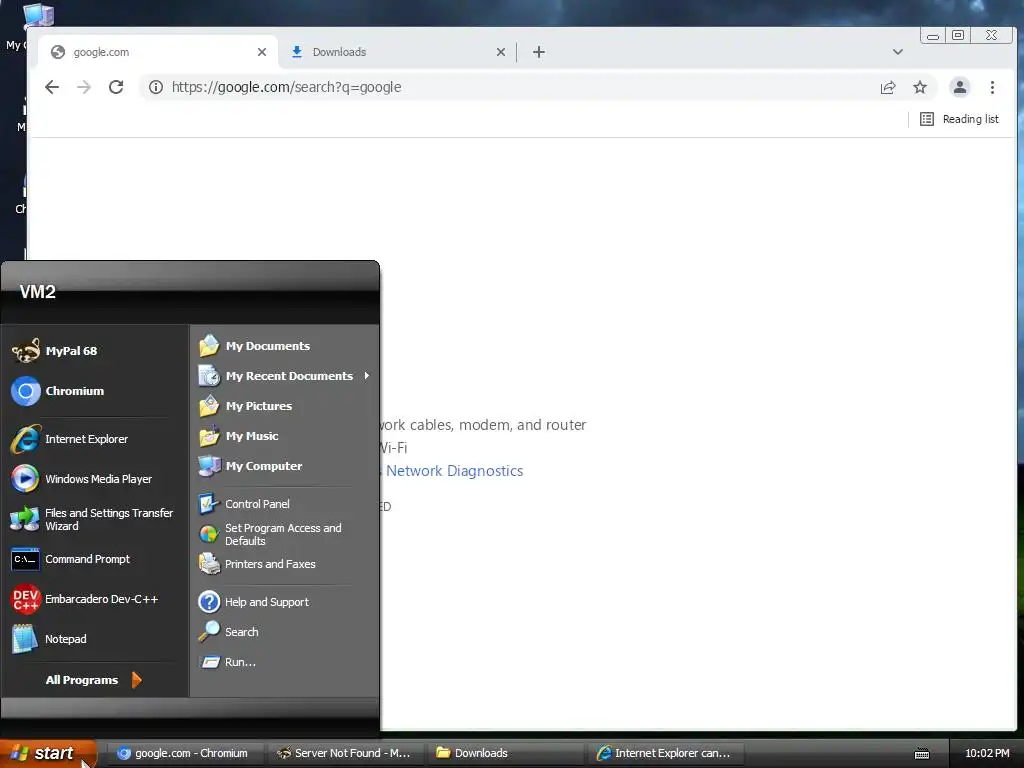Image resolution: width=1024 pixels, height=768 pixels.
Task: Open Search from Start menu
Action: 229,632
